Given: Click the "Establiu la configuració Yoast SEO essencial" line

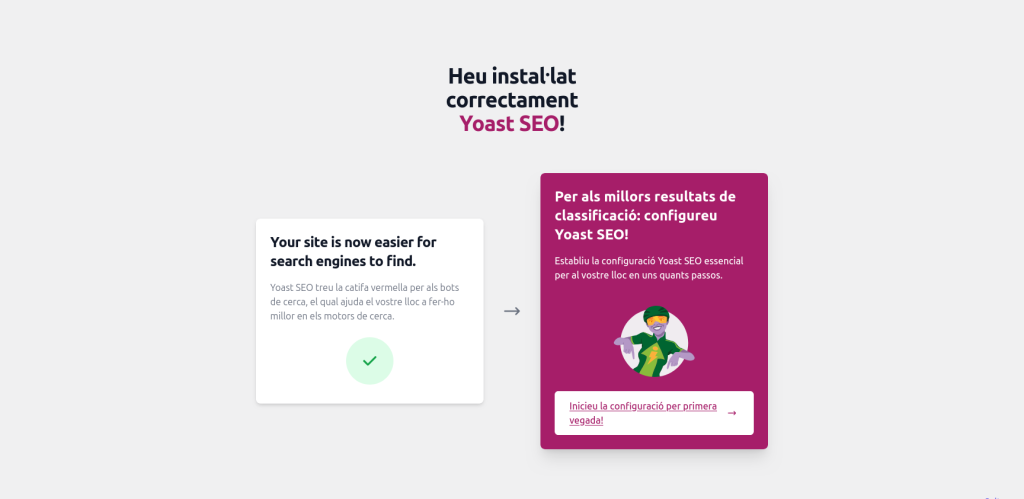Looking at the screenshot, I should (649, 261).
